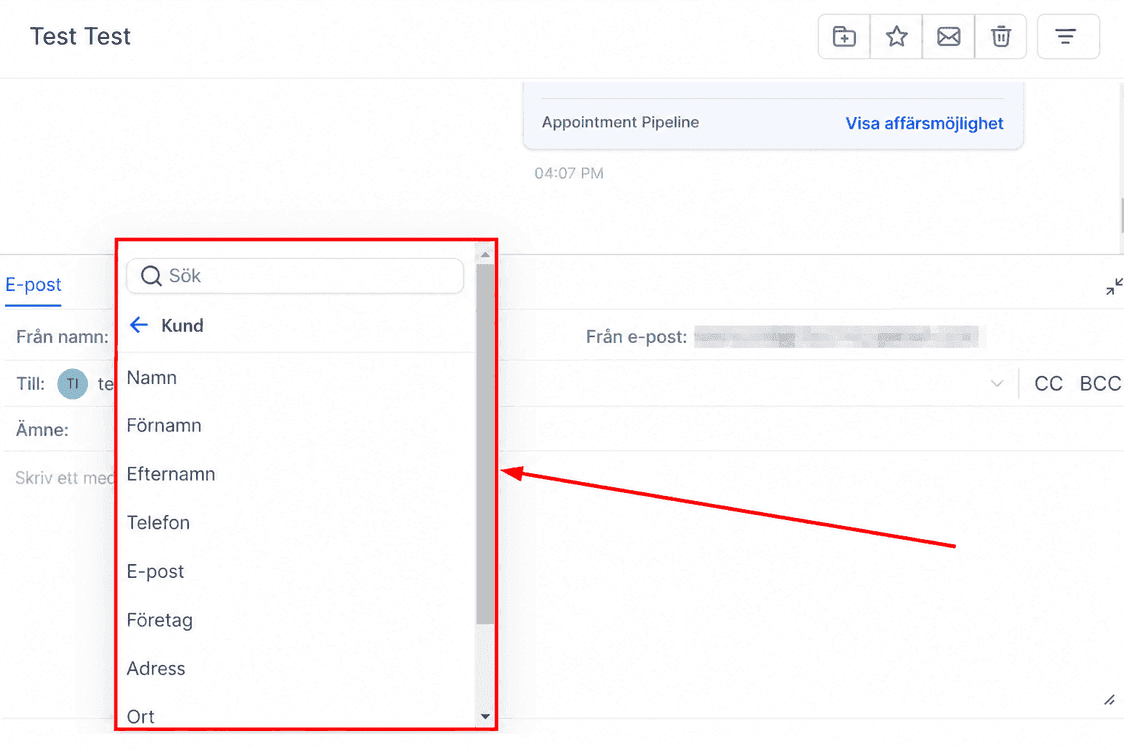Star this conversation
Image resolution: width=1124 pixels, height=749 pixels.
point(896,36)
